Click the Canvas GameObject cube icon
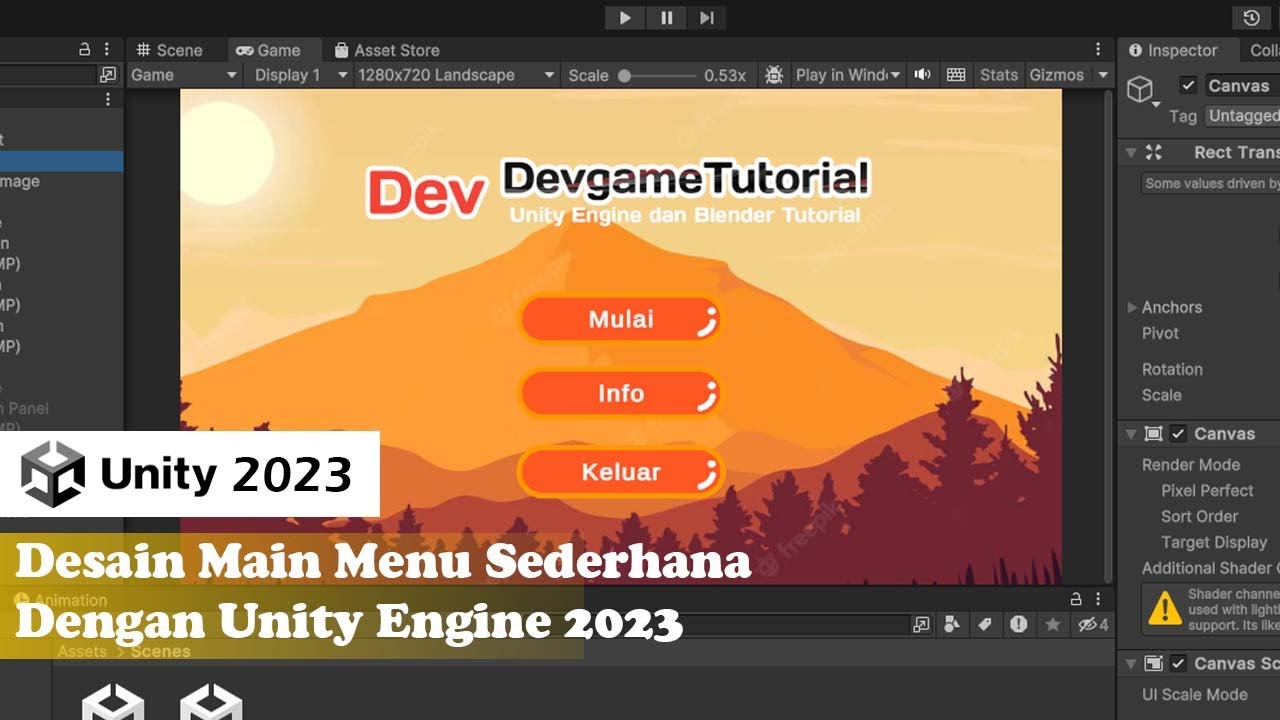Screen dimensions: 1280x720 pos(1140,90)
